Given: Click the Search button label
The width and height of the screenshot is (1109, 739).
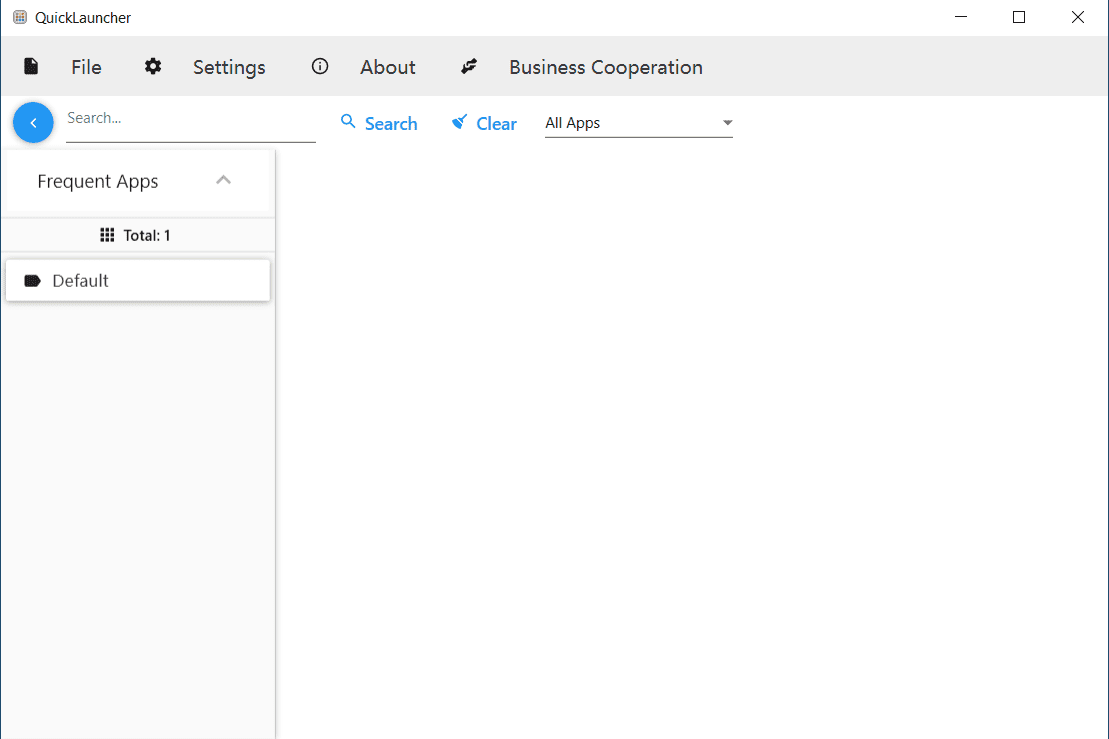Looking at the screenshot, I should coord(391,124).
